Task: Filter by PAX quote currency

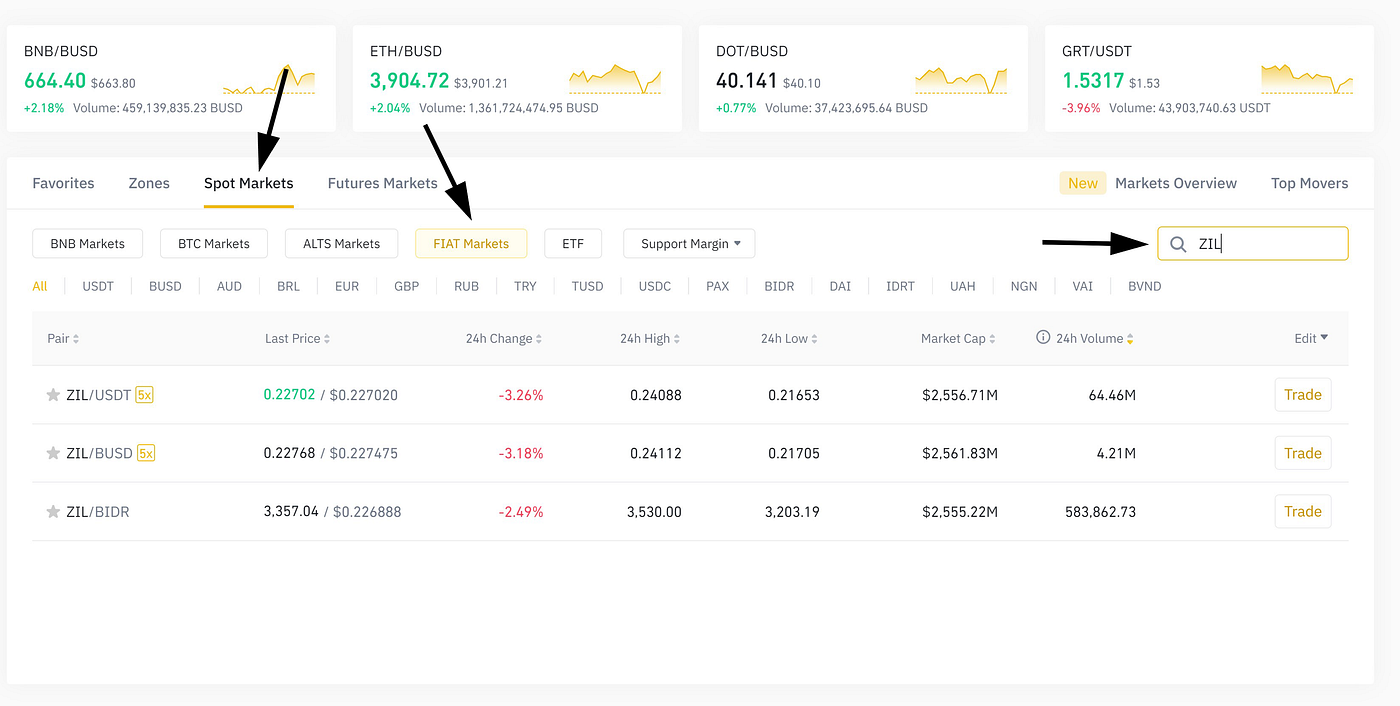Action: click(x=718, y=286)
